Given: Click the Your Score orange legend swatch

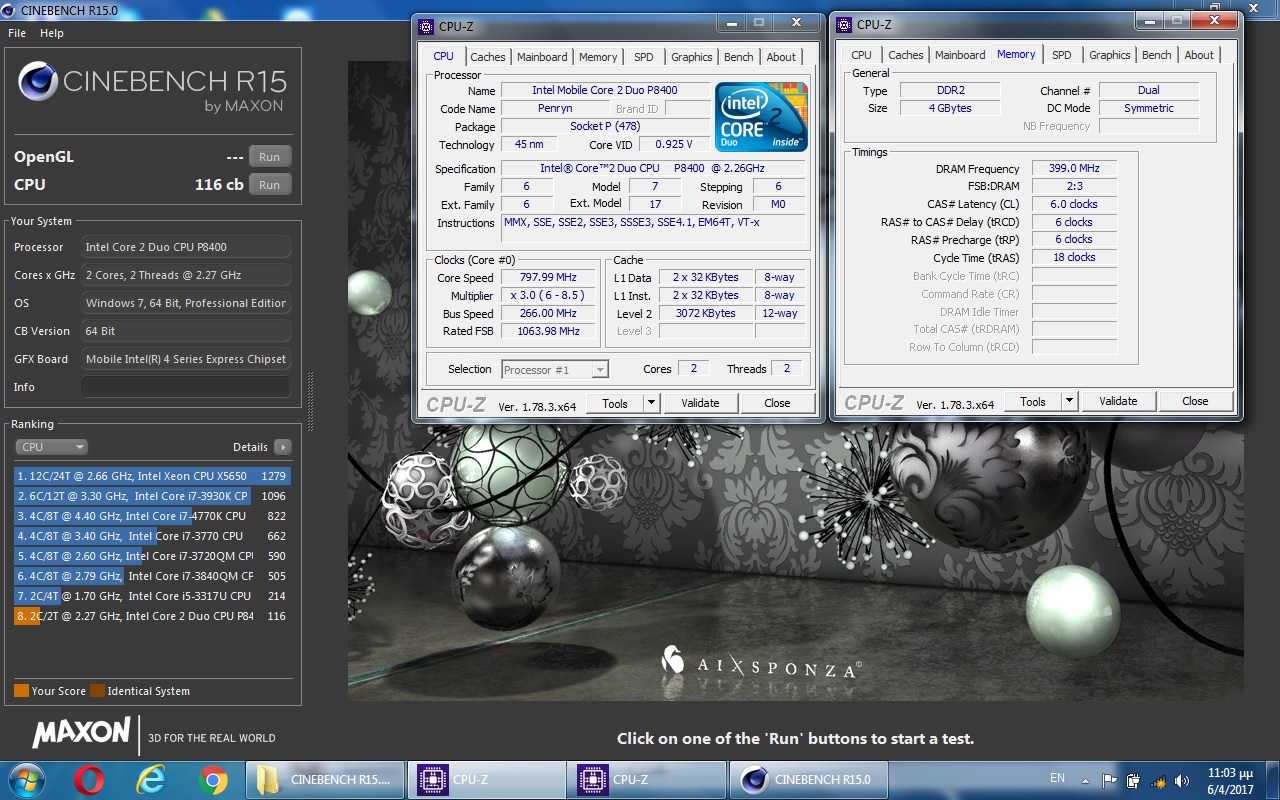Looking at the screenshot, I should pos(21,691).
